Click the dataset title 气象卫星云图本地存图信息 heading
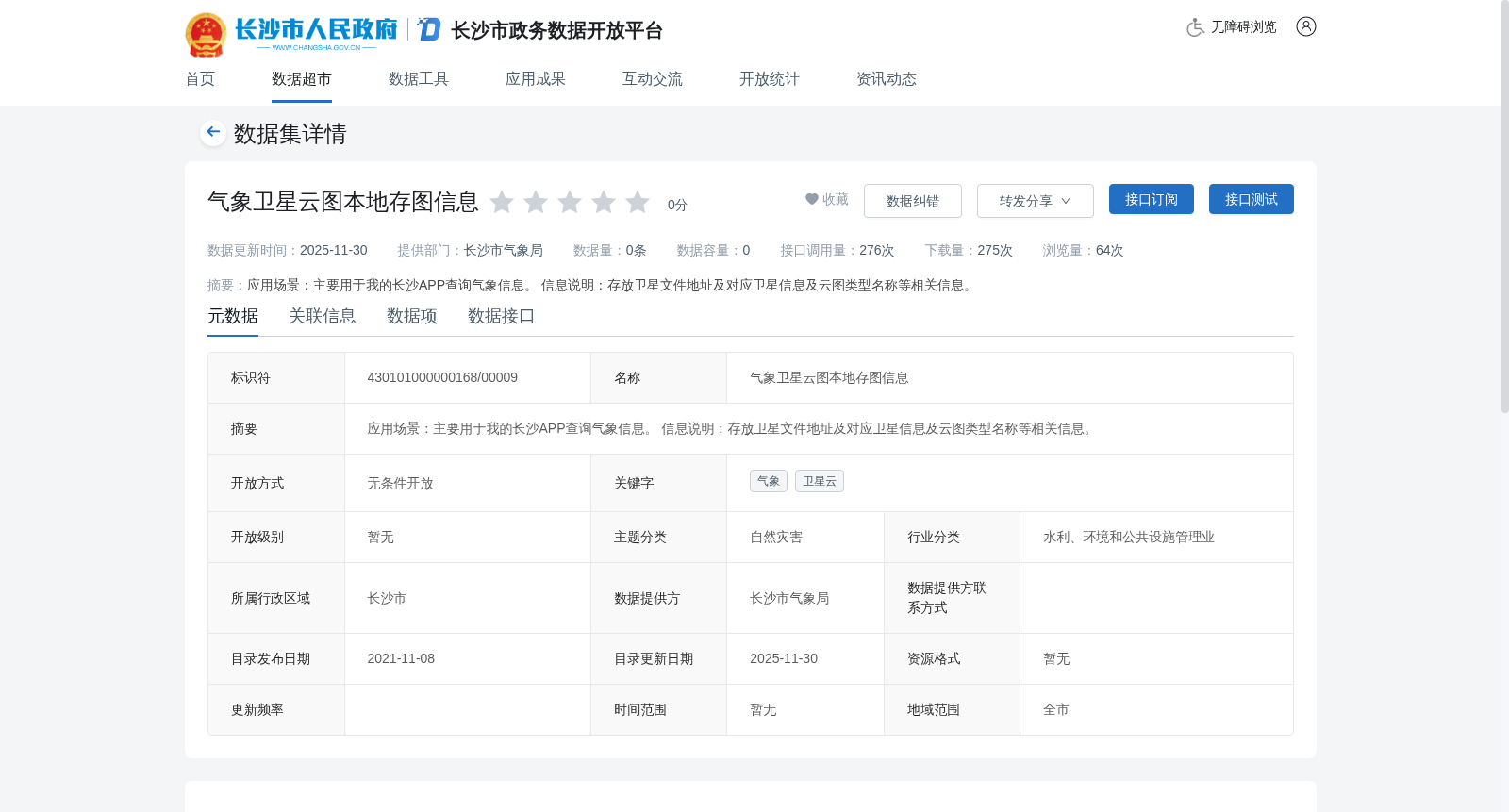1509x812 pixels. pos(343,202)
